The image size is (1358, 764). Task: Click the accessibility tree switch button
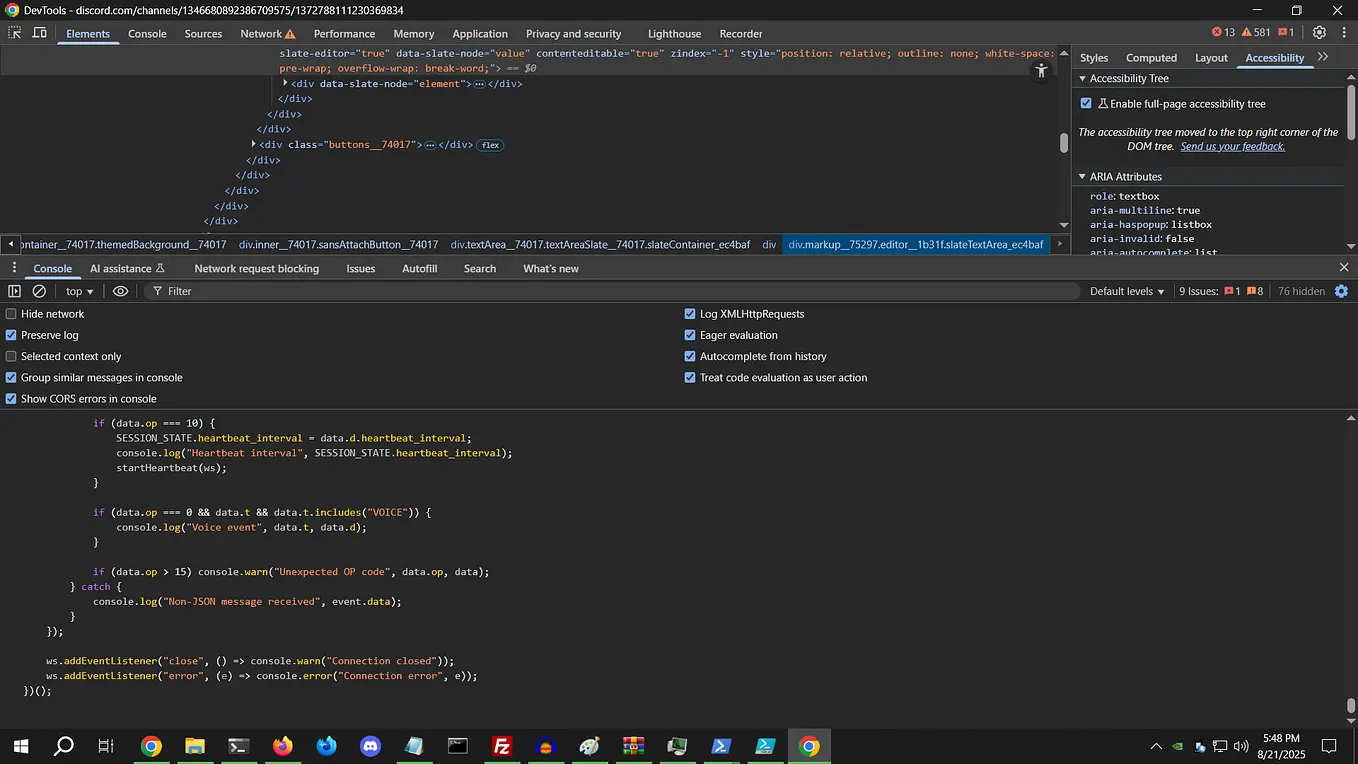[1041, 70]
